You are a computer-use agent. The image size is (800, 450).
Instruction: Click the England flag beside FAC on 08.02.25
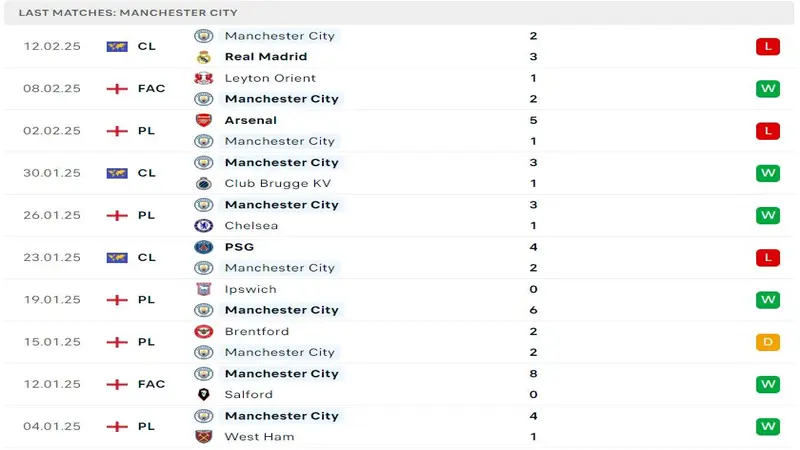click(117, 88)
